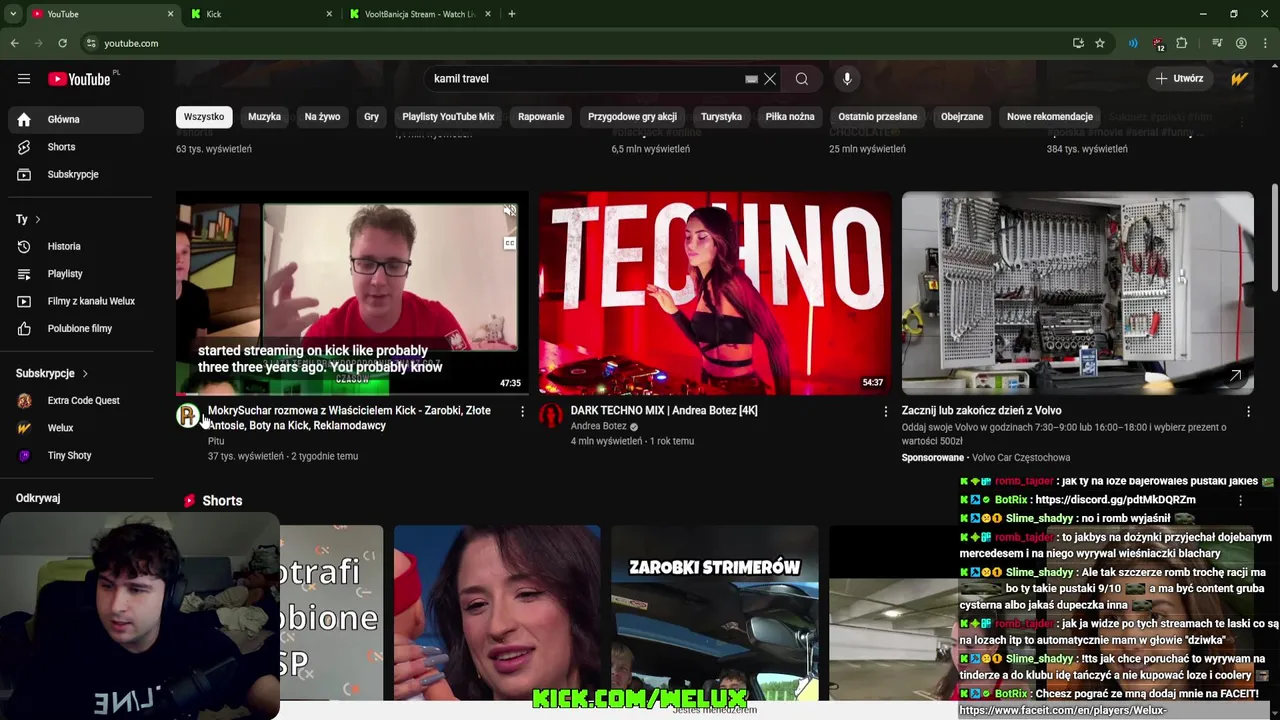Select the Gry filter chip
Image resolution: width=1280 pixels, height=720 pixels.
(371, 117)
